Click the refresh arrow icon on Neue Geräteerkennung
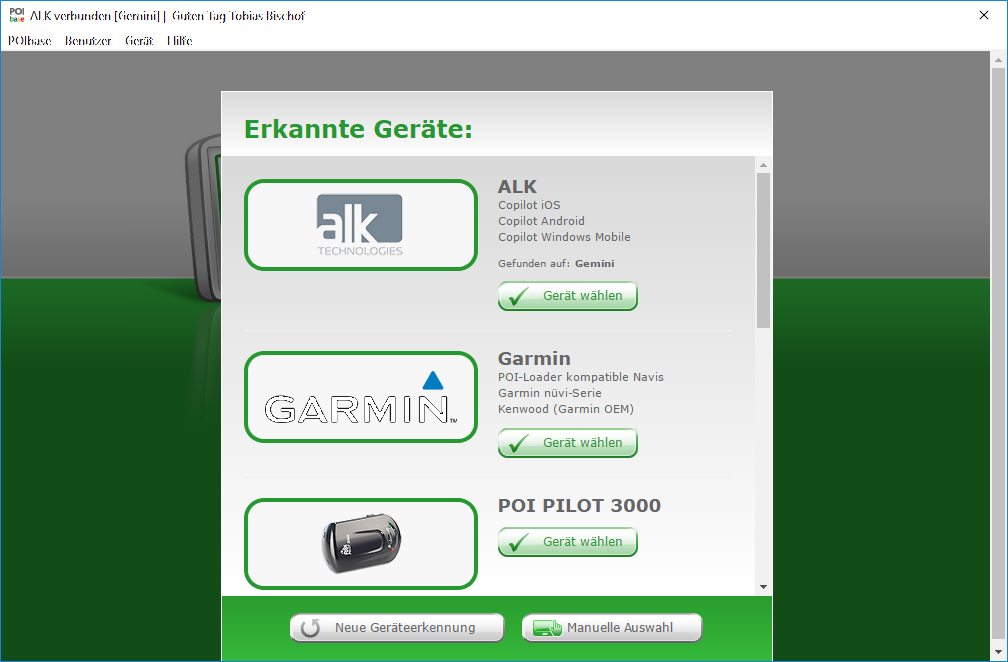The image size is (1008, 662). 311,628
